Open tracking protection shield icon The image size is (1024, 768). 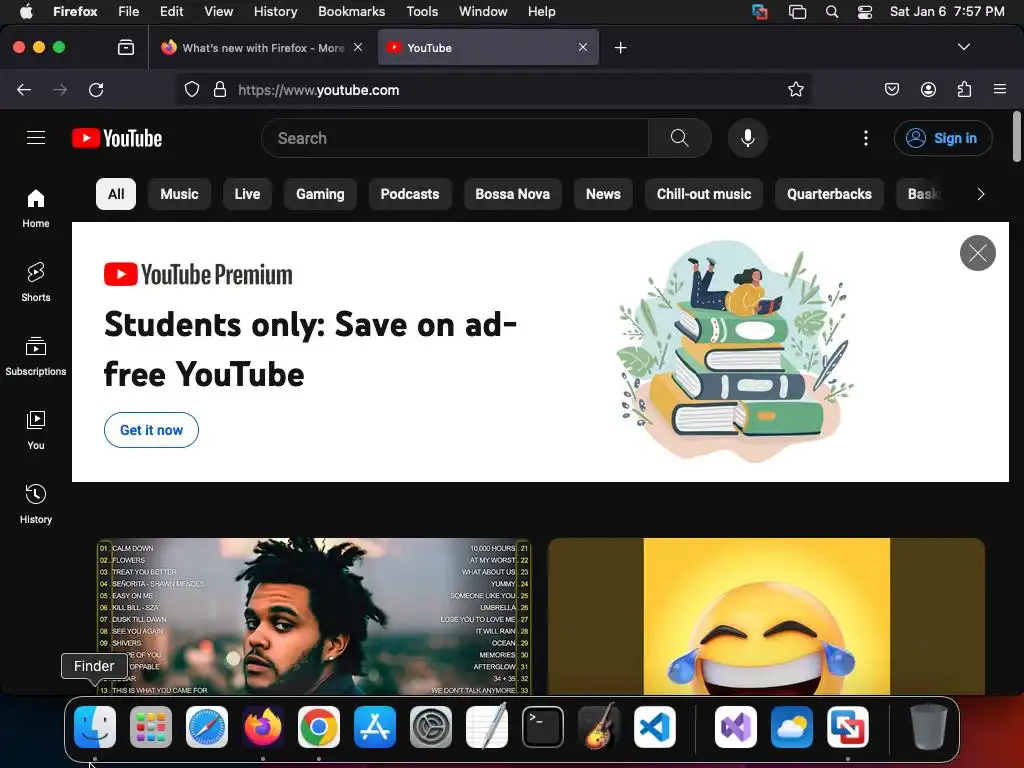191,89
